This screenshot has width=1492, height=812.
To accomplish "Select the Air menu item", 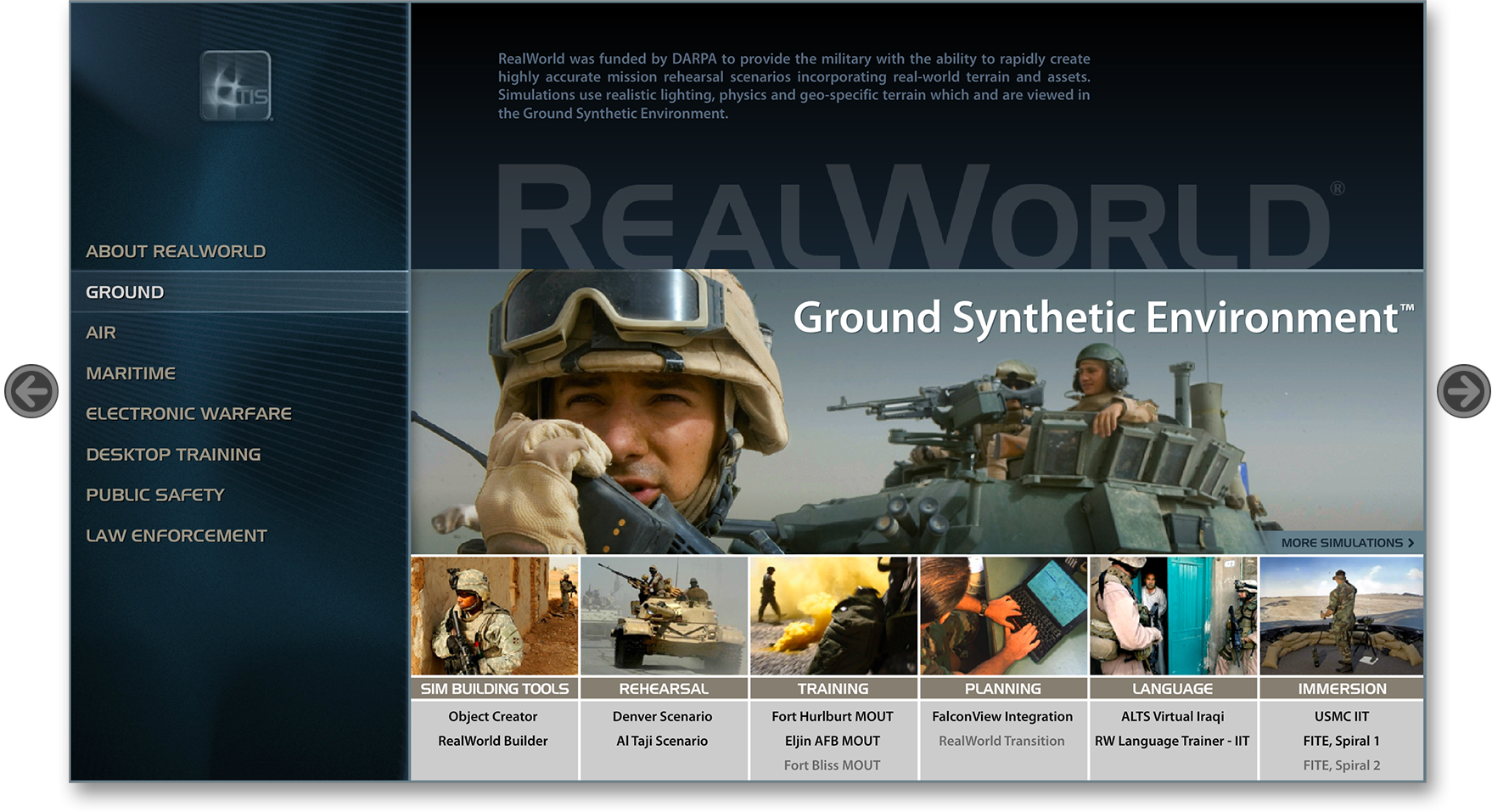I will [x=101, y=333].
